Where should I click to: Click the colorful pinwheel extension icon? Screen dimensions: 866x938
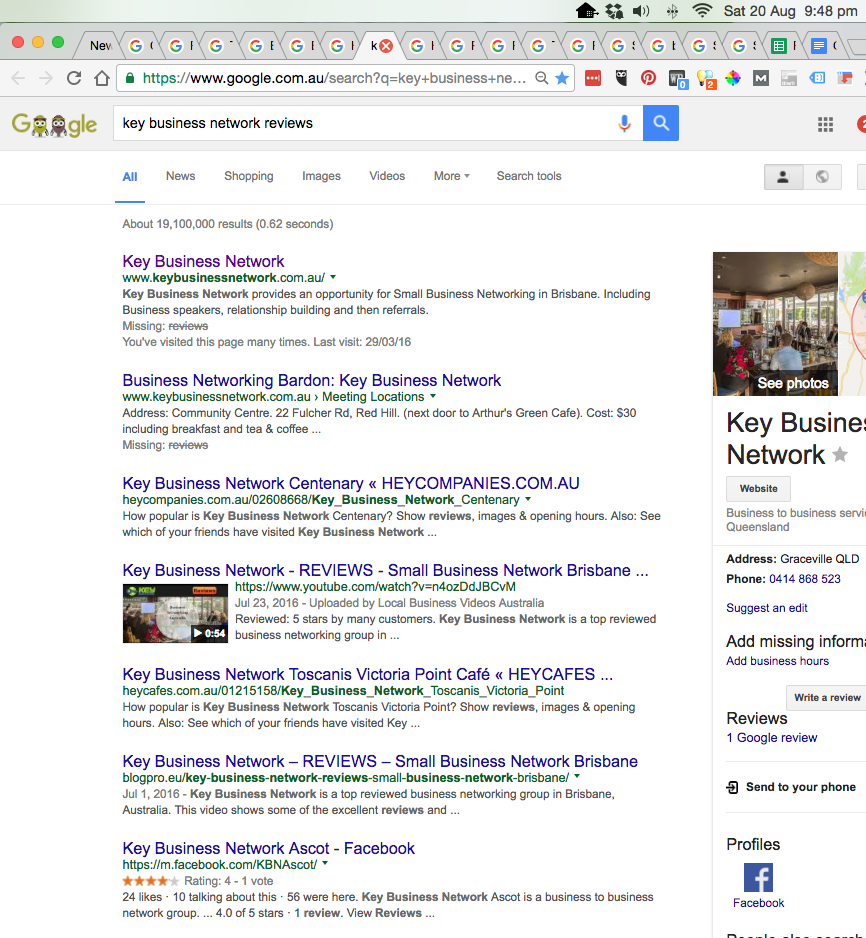coord(733,78)
